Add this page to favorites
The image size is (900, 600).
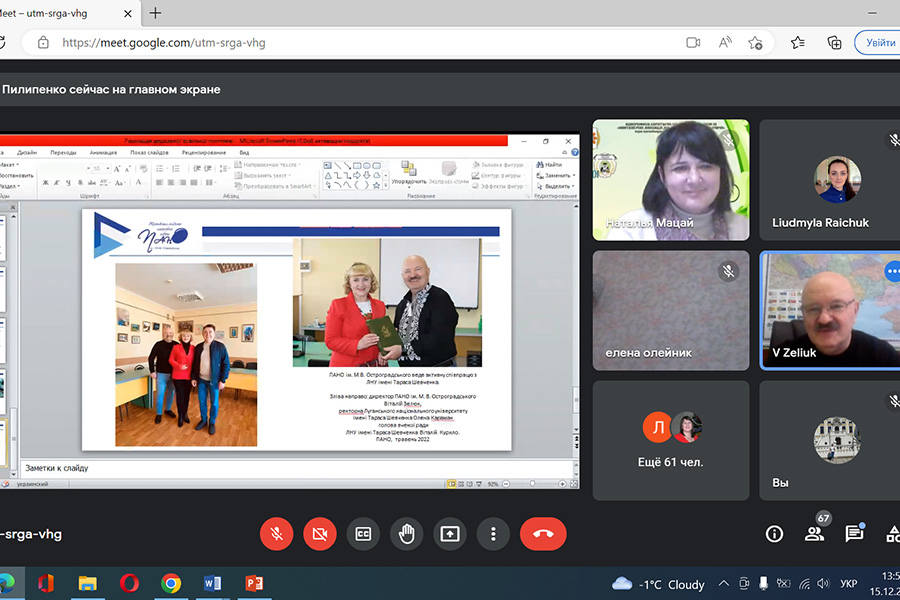click(756, 43)
